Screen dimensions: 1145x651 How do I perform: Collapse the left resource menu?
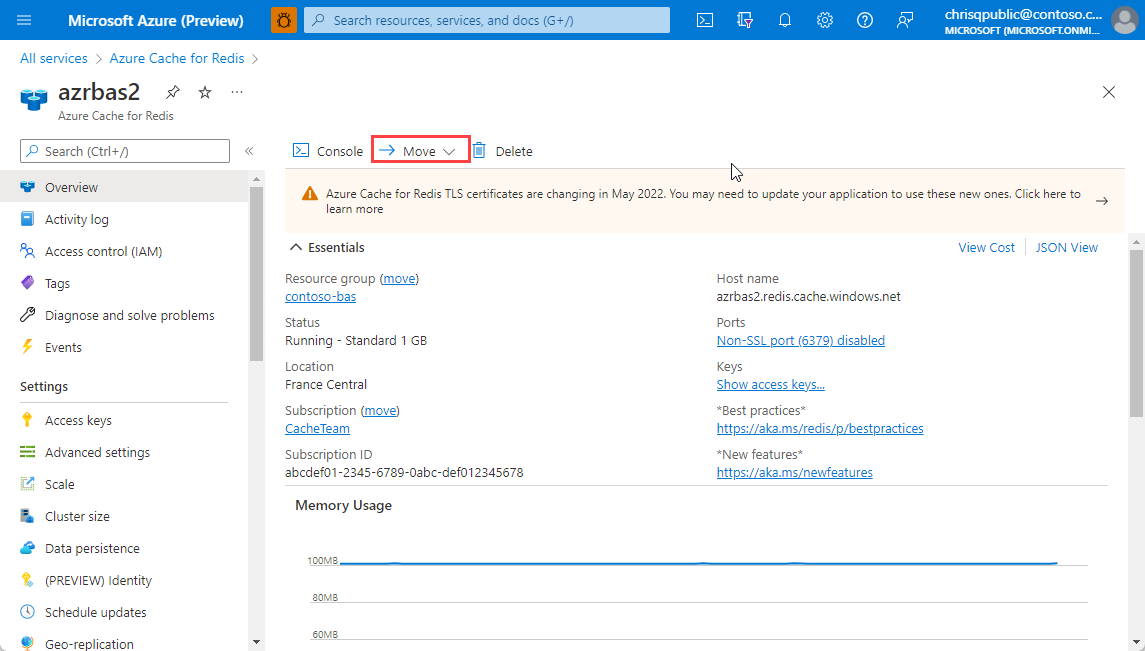pyautogui.click(x=249, y=151)
